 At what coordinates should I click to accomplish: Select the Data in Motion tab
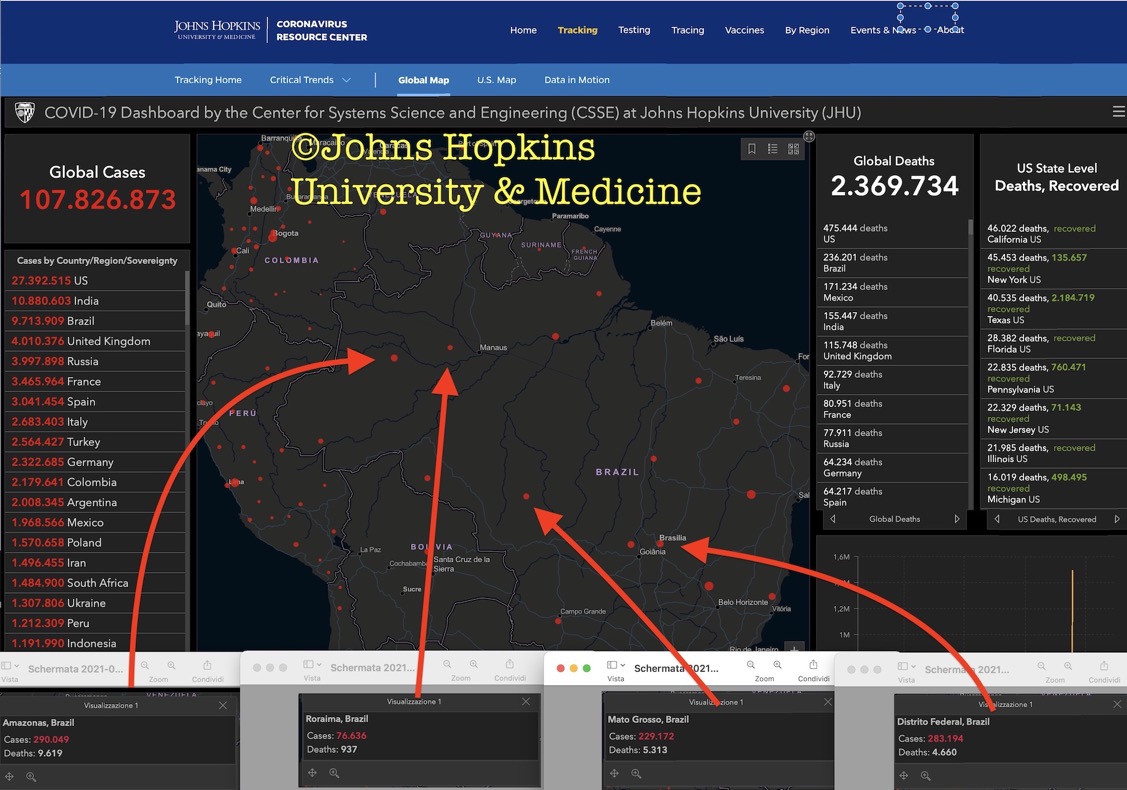[577, 80]
